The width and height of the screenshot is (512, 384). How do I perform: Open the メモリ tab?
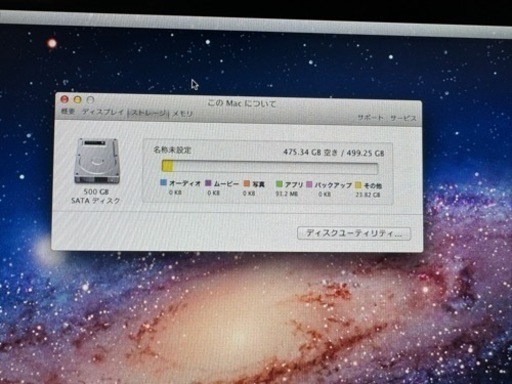(x=183, y=114)
